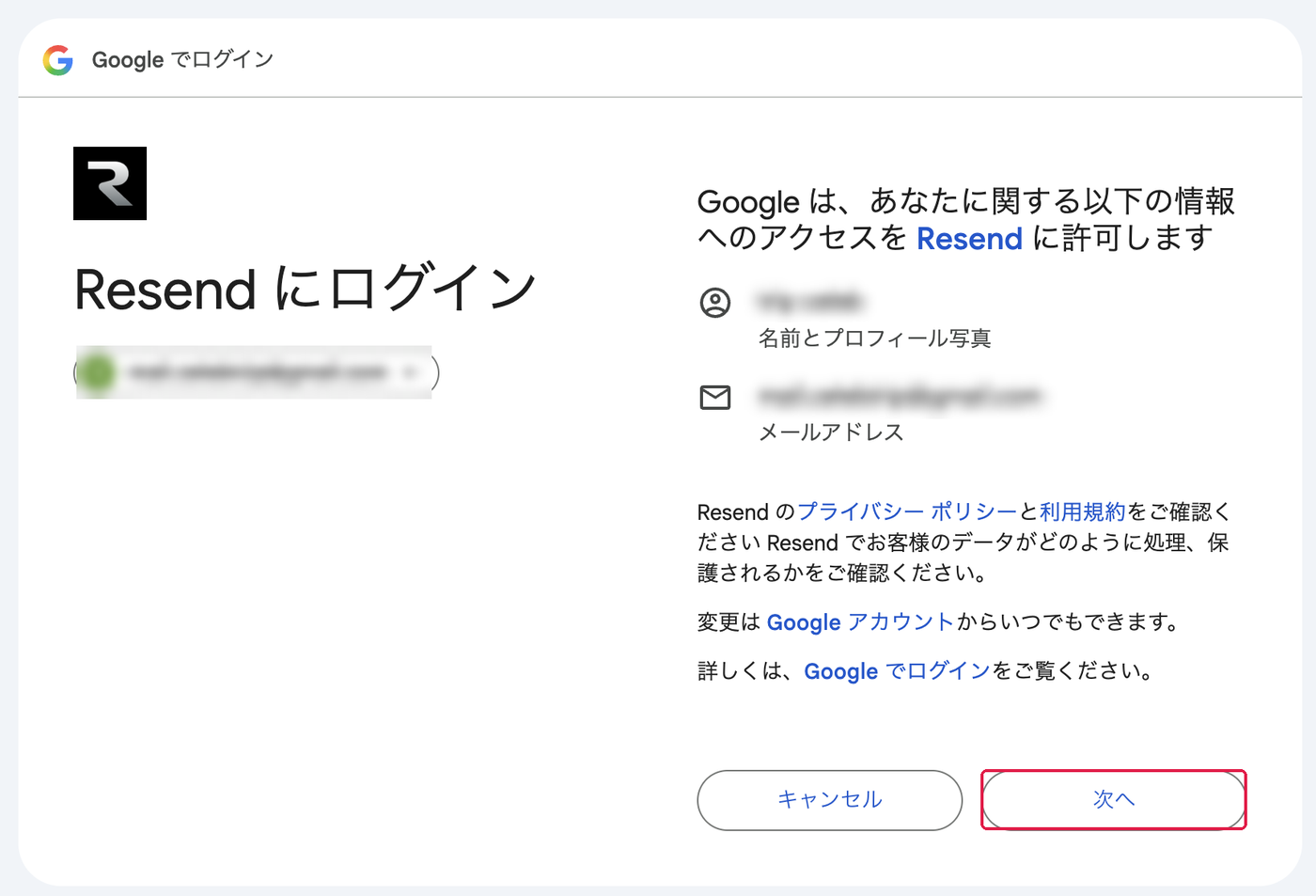Click the mail envelope icon
The height and width of the screenshot is (896, 1316).
click(x=715, y=398)
